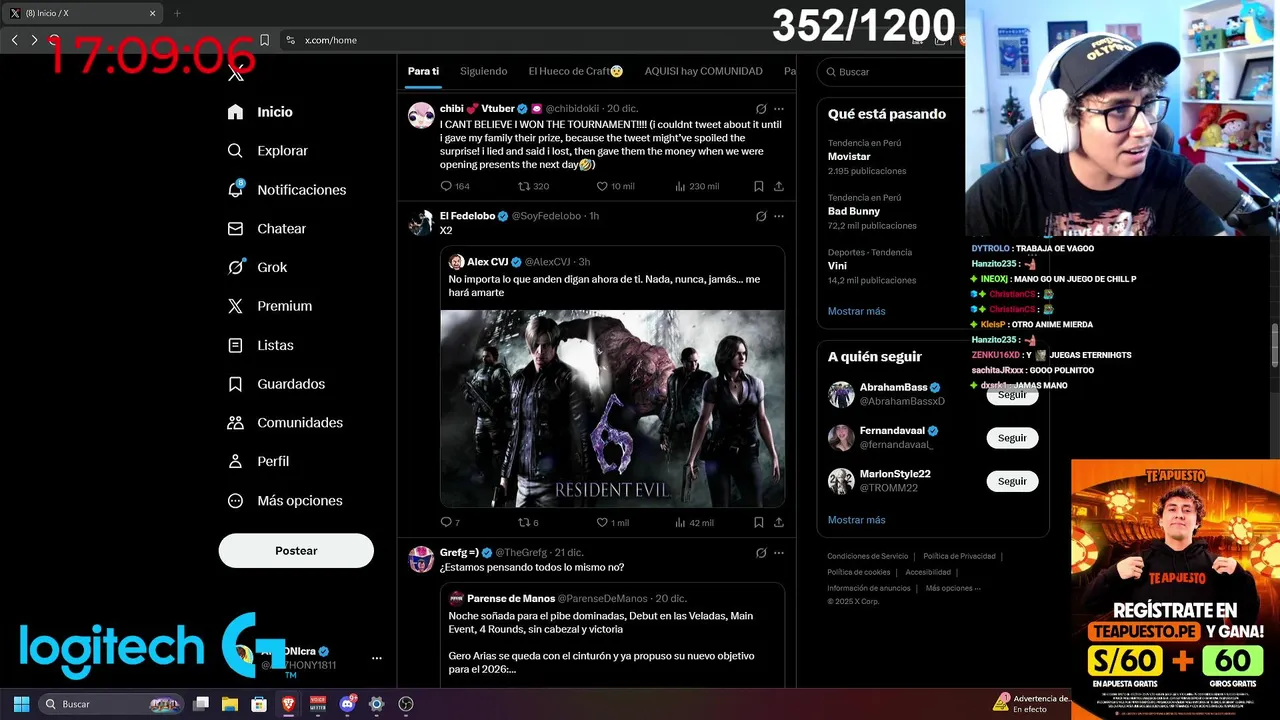This screenshot has width=1280, height=720.
Task: Switch to Siguiendo tab
Action: click(483, 71)
